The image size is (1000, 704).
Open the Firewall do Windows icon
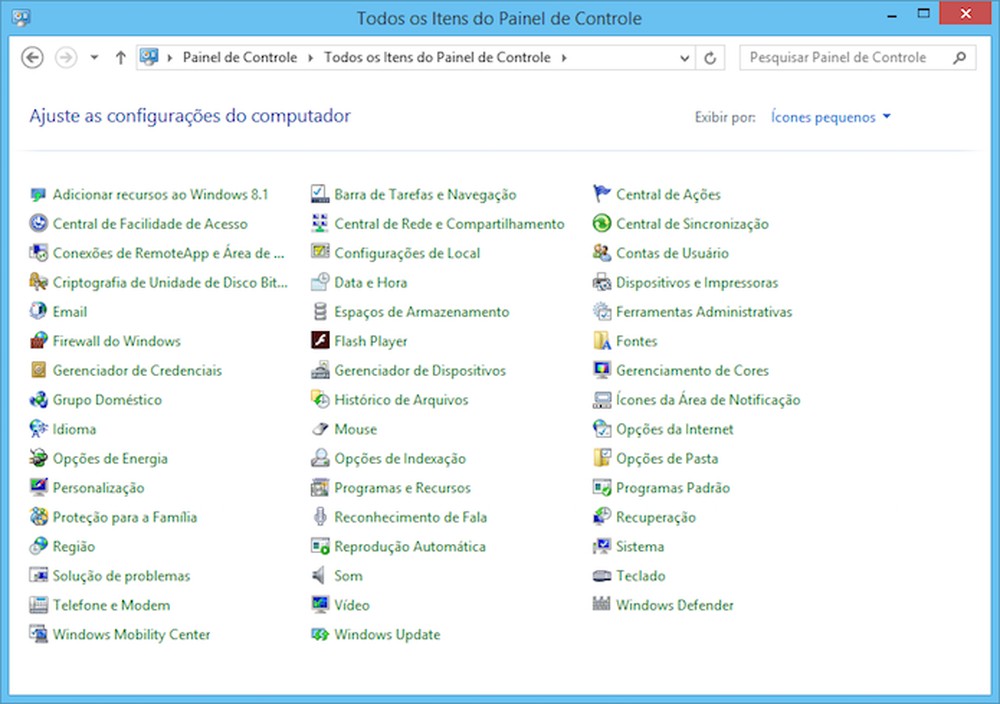(38, 341)
